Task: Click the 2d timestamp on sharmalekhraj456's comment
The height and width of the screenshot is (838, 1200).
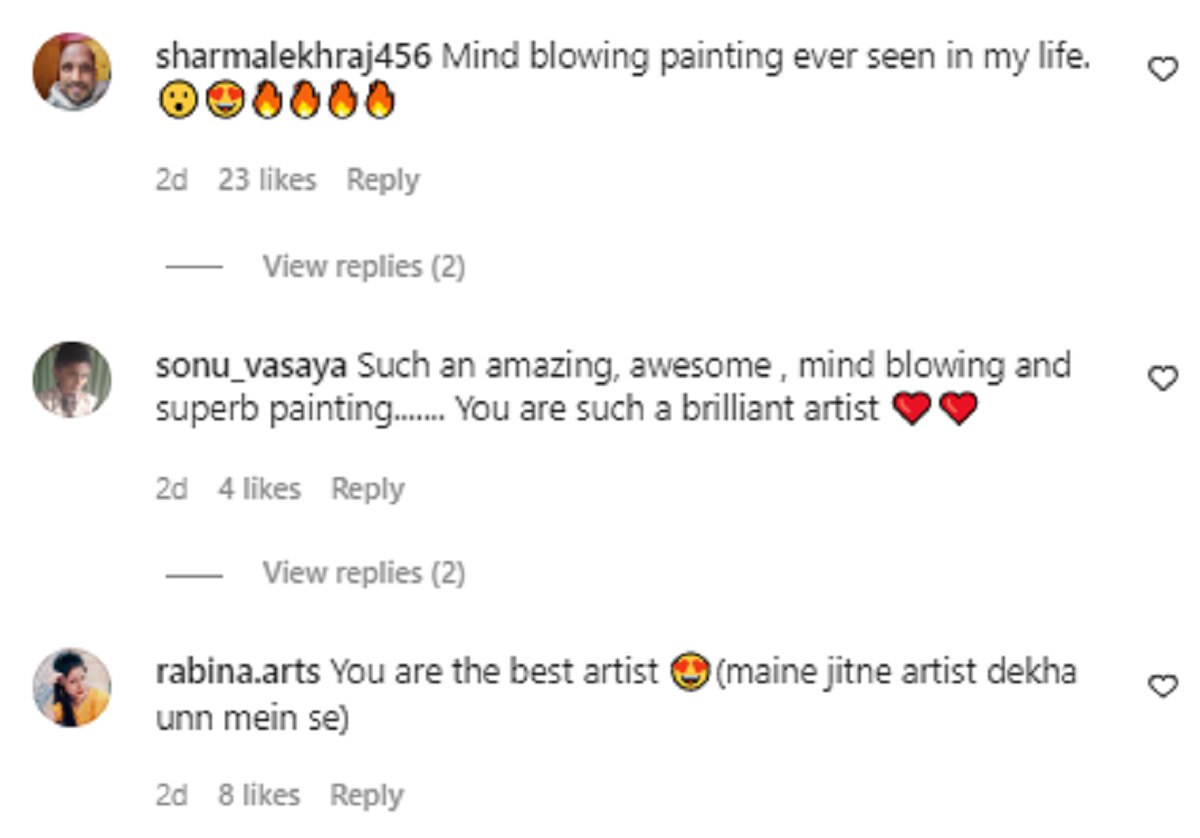Action: pyautogui.click(x=172, y=181)
